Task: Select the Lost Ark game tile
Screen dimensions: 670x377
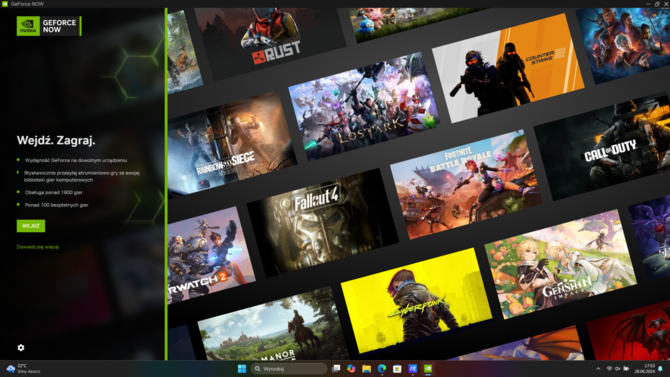Action: coord(364,106)
